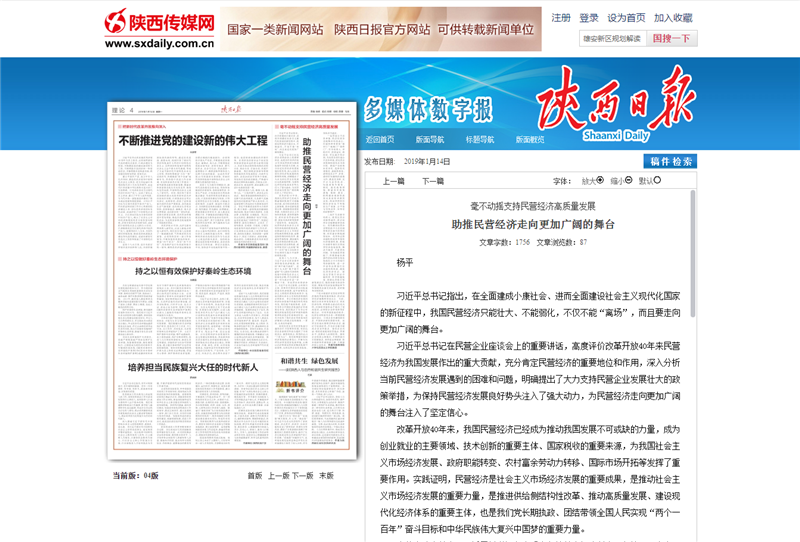
Task: Click the 上一版 previous page link
Action: pyautogui.click(x=279, y=476)
